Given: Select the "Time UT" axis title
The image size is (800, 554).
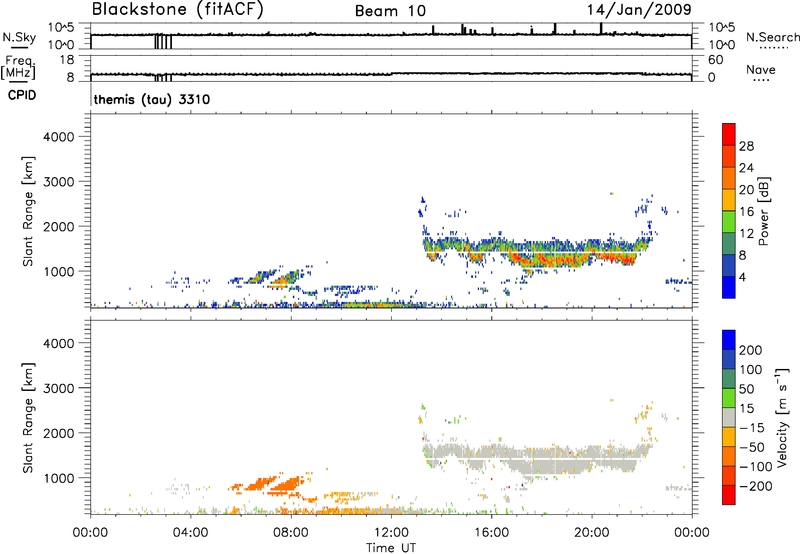Looking at the screenshot, I should (391, 547).
